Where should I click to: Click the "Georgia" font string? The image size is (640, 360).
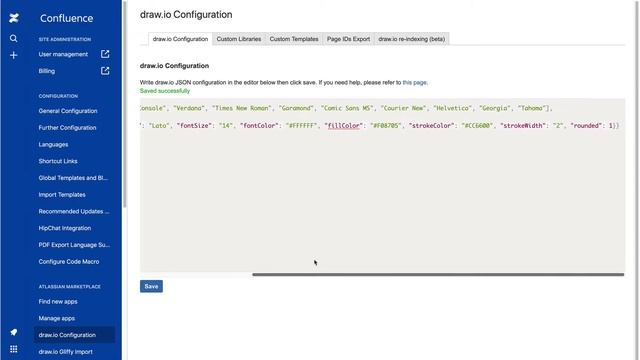pyautogui.click(x=495, y=108)
